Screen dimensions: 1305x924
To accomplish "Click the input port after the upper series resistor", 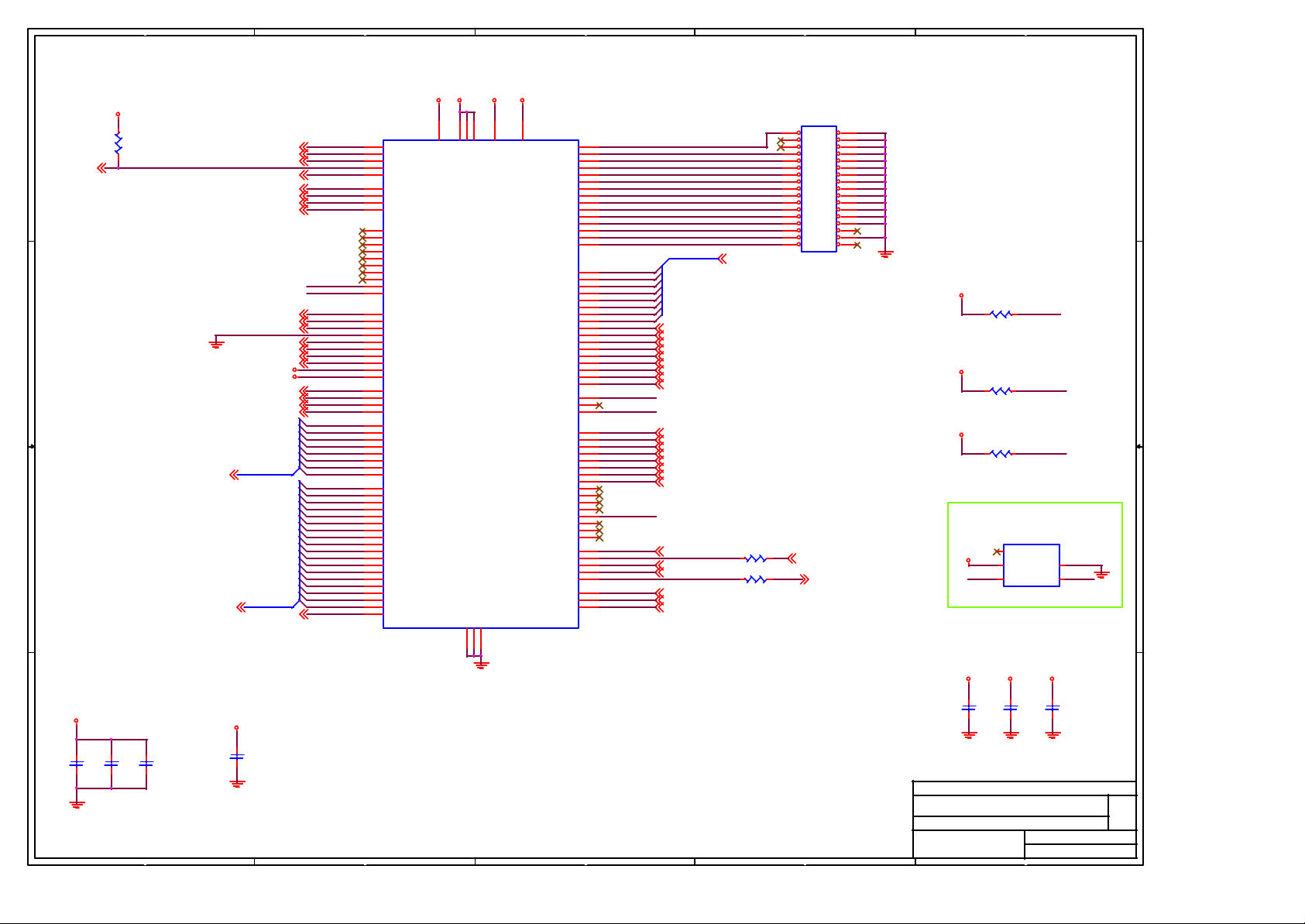I will (x=792, y=558).
